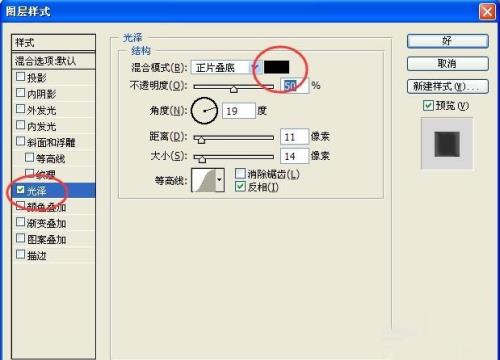Enable the 斜面和浮雕 bevel checkbox
The image size is (500, 360).
click(20, 141)
